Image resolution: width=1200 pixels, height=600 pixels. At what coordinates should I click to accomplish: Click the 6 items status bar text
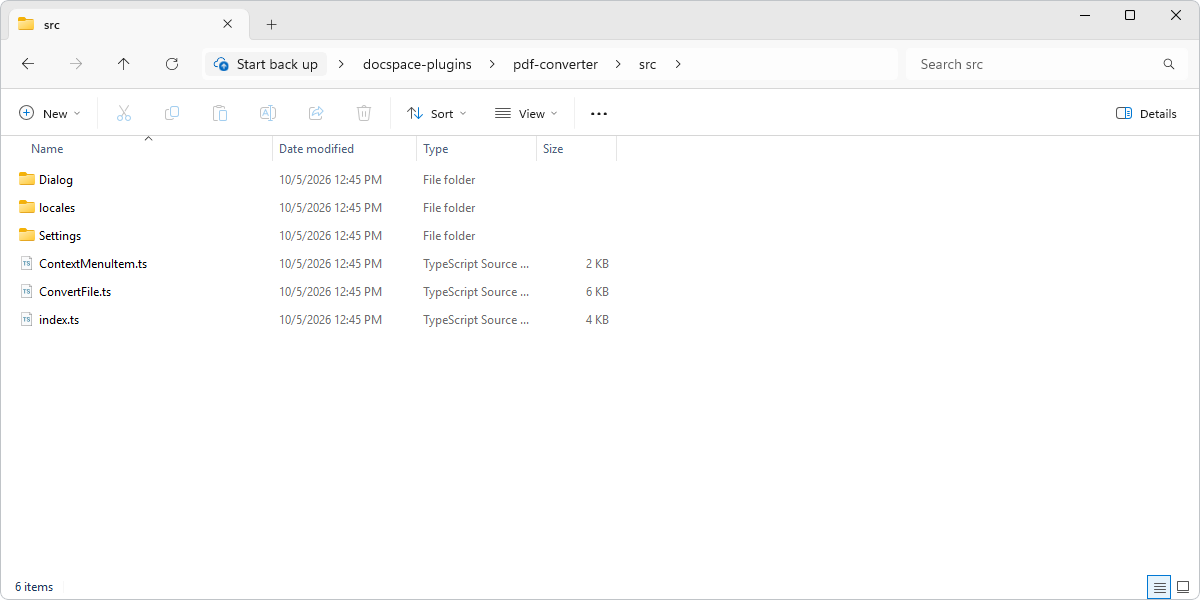click(34, 587)
